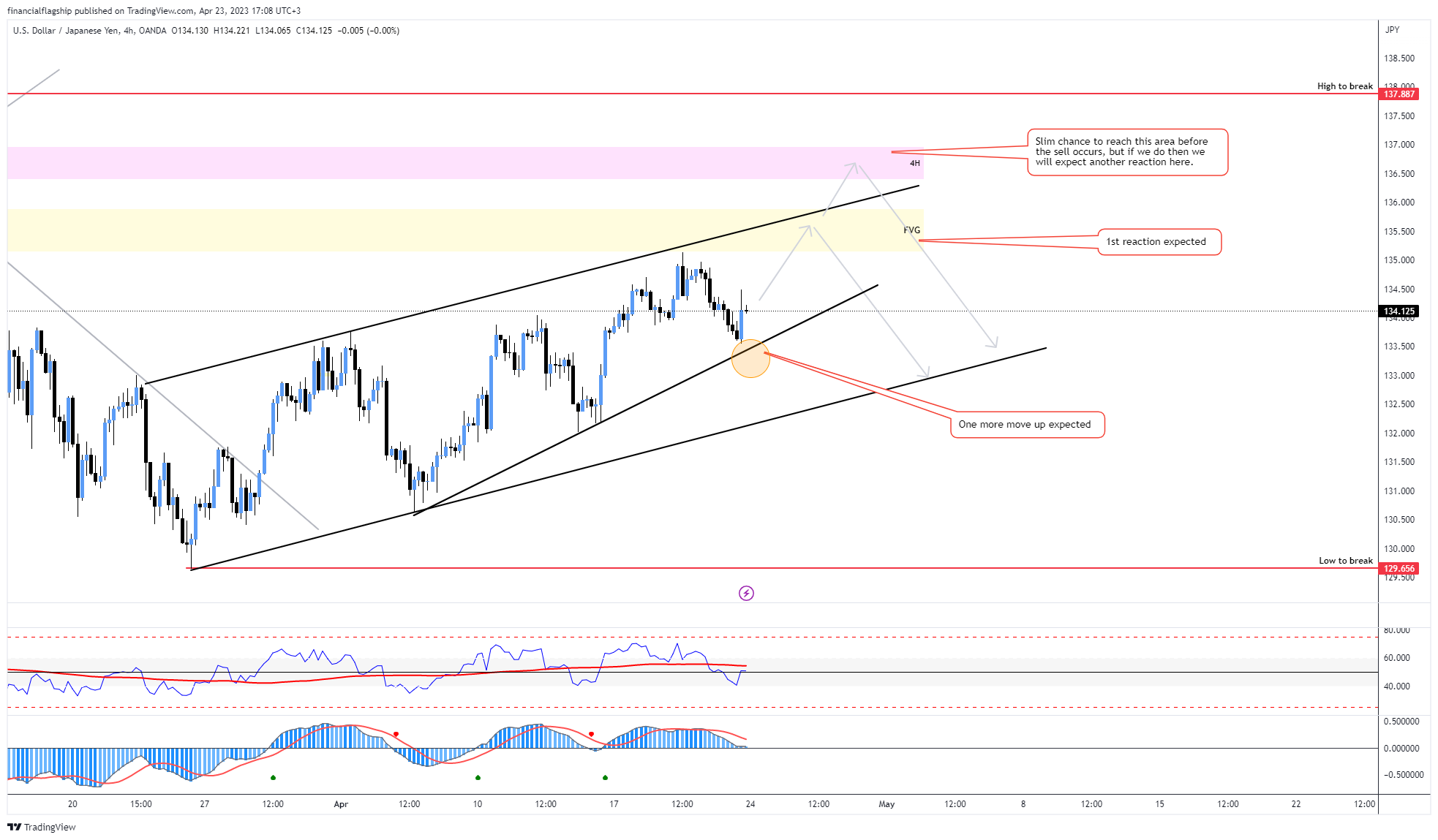The width and height of the screenshot is (1438, 840).
Task: Click the '17' date label on time axis
Action: pyautogui.click(x=614, y=804)
